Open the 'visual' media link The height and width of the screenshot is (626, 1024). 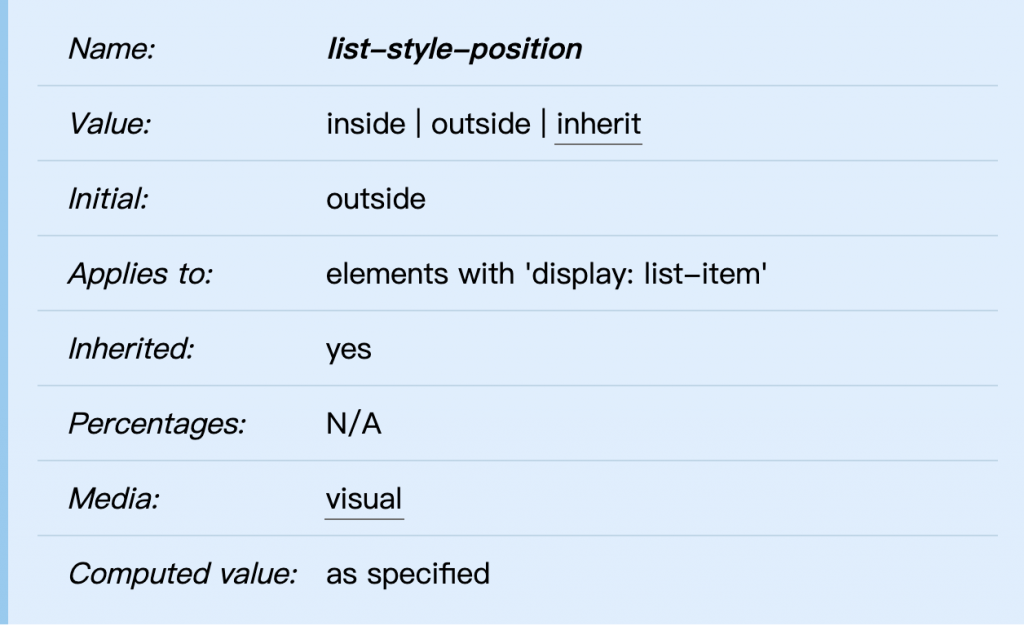[x=364, y=499]
